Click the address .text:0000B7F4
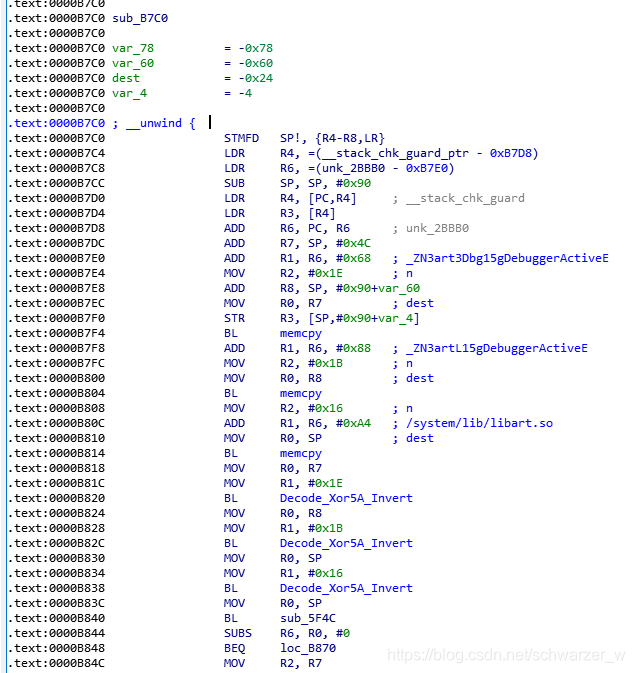The image size is (635, 673). click(x=56, y=333)
